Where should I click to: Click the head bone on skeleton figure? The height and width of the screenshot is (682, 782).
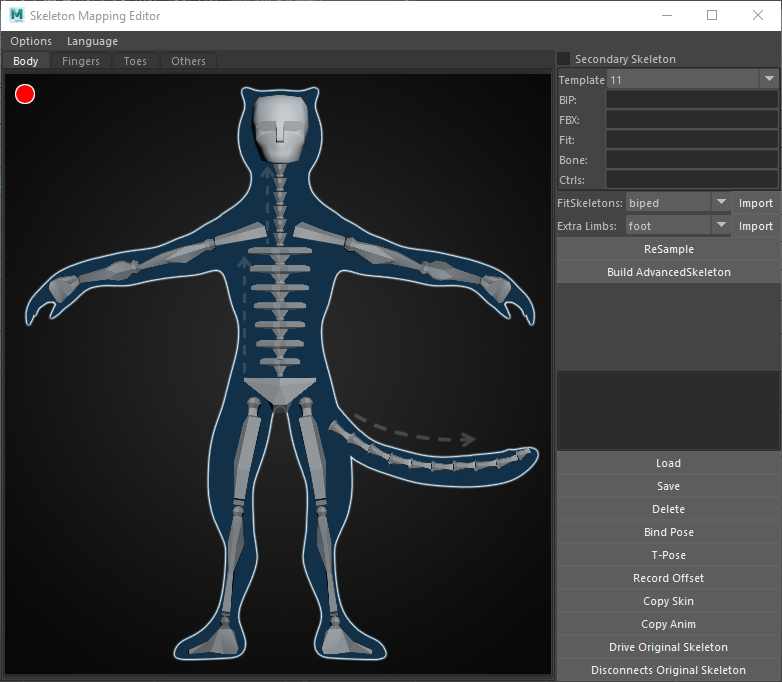[x=280, y=129]
